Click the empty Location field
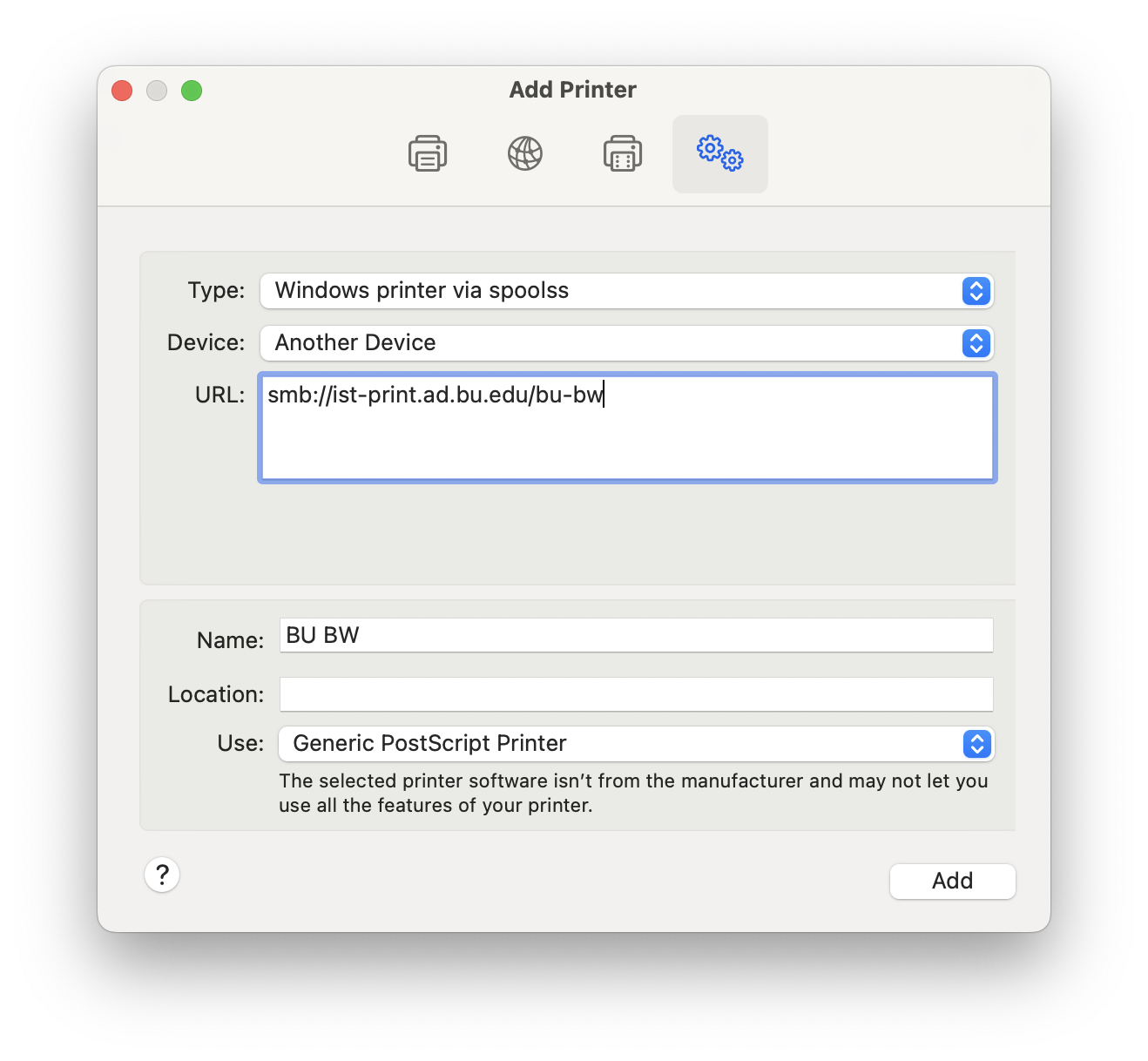Screen dimensions: 1148x1061 pyautogui.click(x=636, y=694)
